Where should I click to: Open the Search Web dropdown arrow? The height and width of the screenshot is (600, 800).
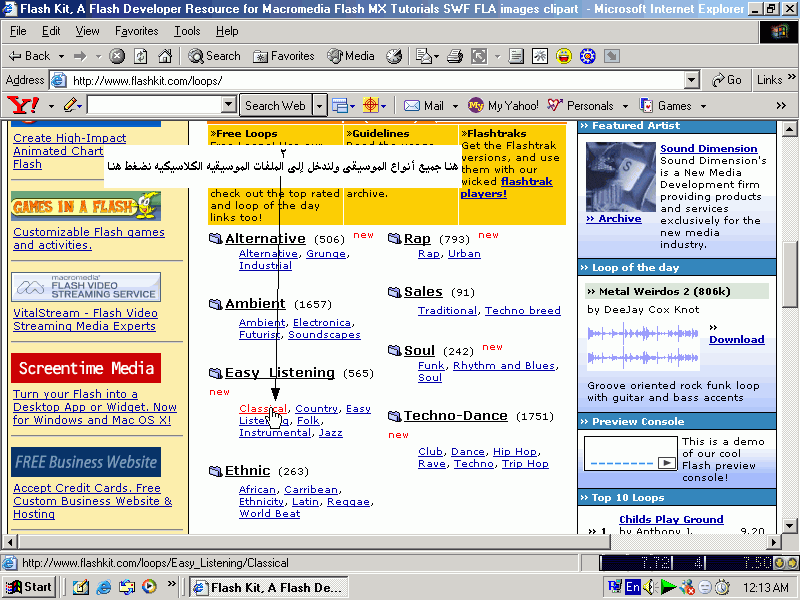click(319, 106)
